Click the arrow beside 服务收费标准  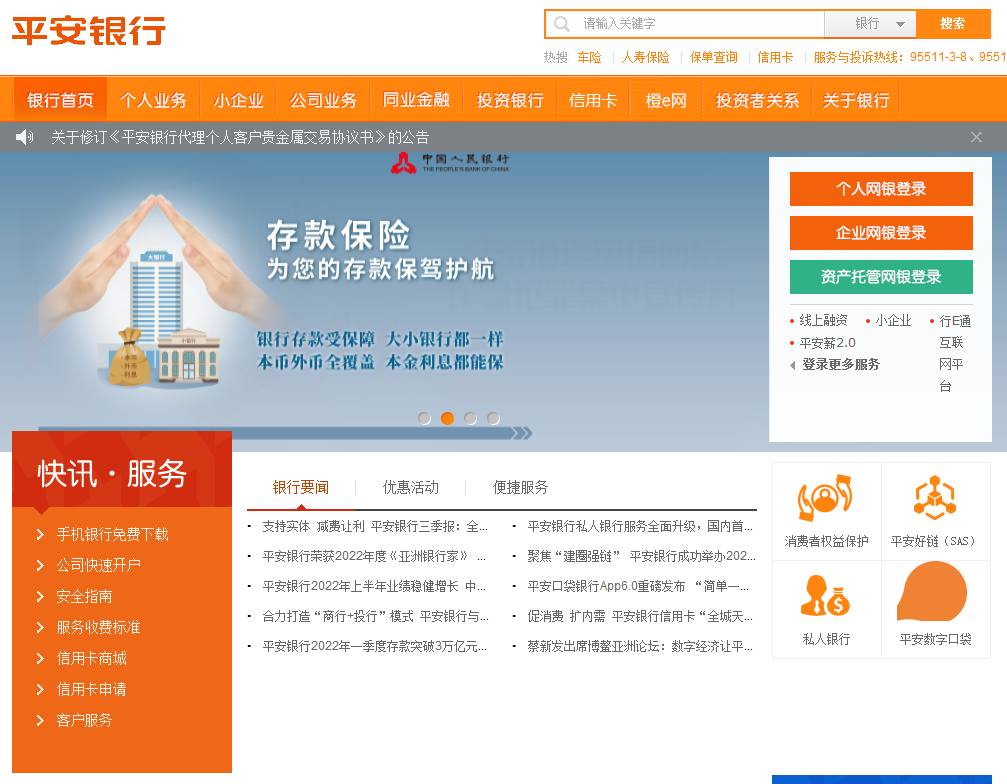click(x=40, y=627)
